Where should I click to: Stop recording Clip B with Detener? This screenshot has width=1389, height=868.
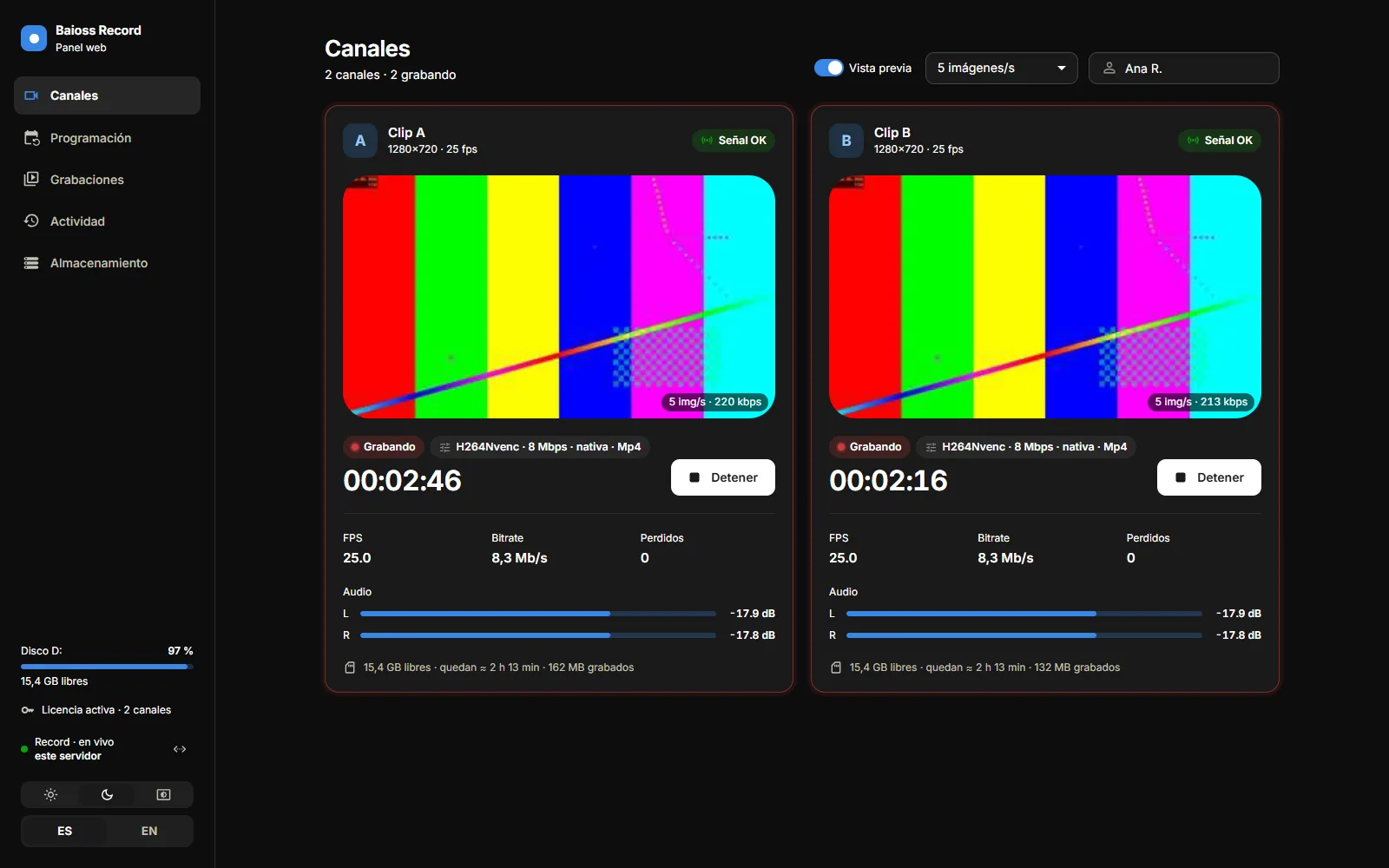pyautogui.click(x=1209, y=477)
